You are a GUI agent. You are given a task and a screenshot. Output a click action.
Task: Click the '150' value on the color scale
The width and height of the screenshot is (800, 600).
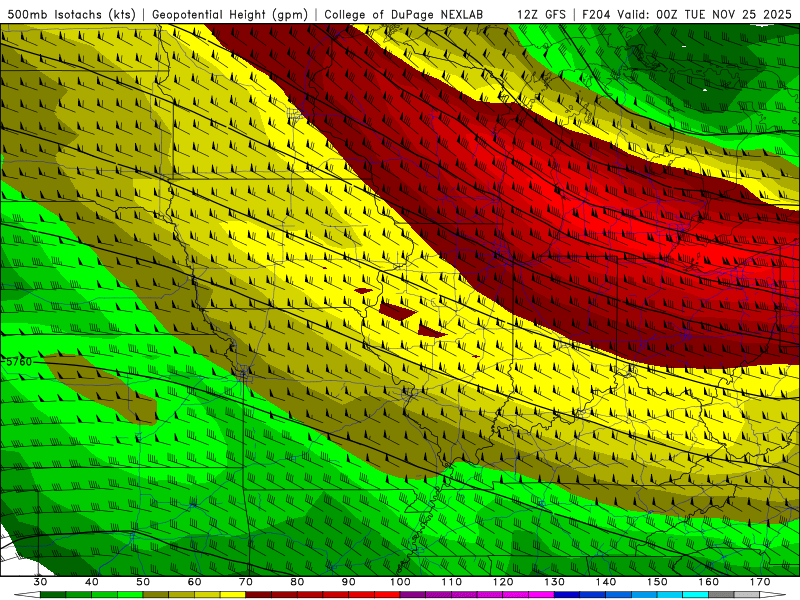tap(657, 582)
